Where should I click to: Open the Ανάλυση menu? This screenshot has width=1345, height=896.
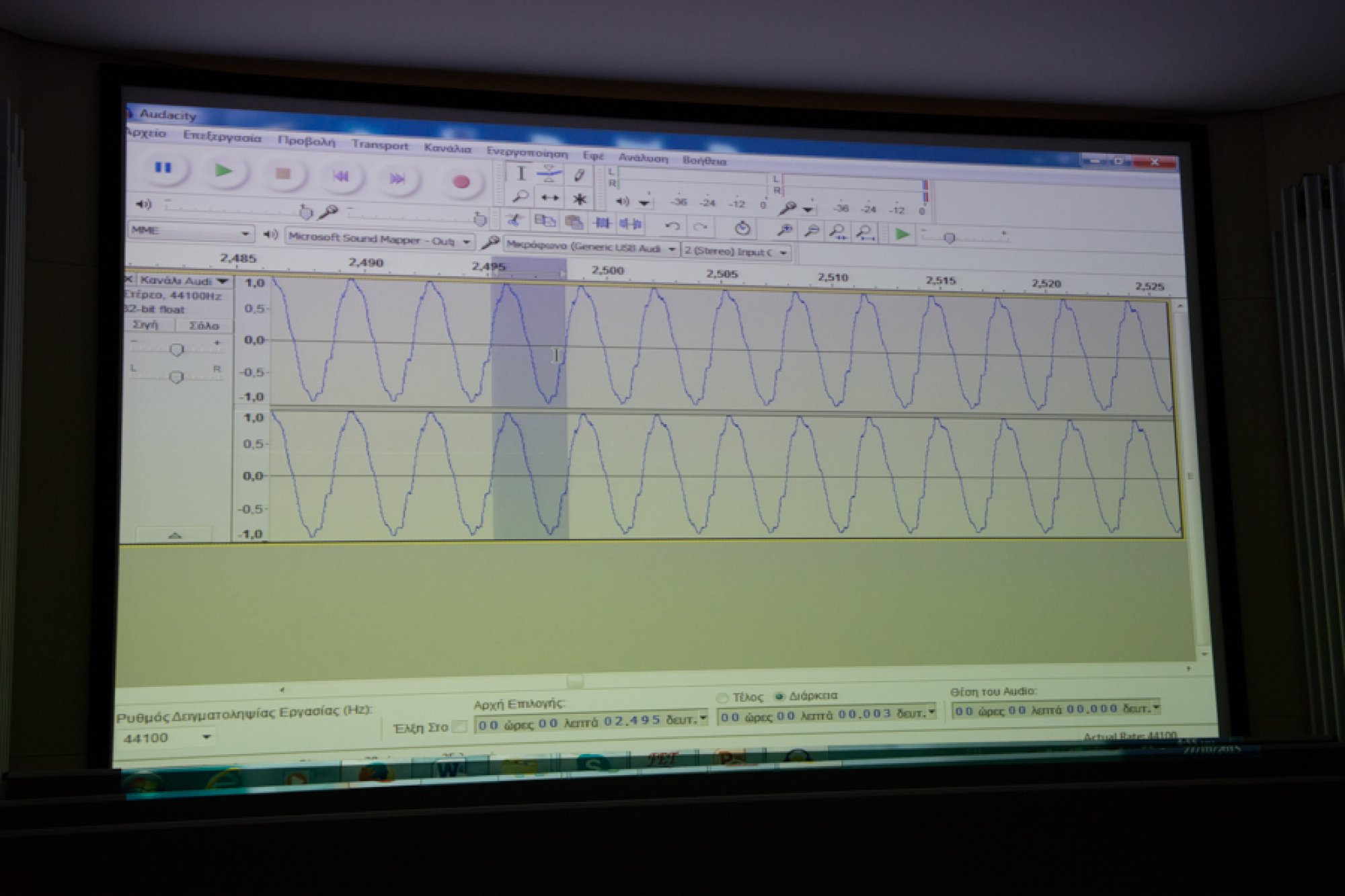click(x=643, y=158)
